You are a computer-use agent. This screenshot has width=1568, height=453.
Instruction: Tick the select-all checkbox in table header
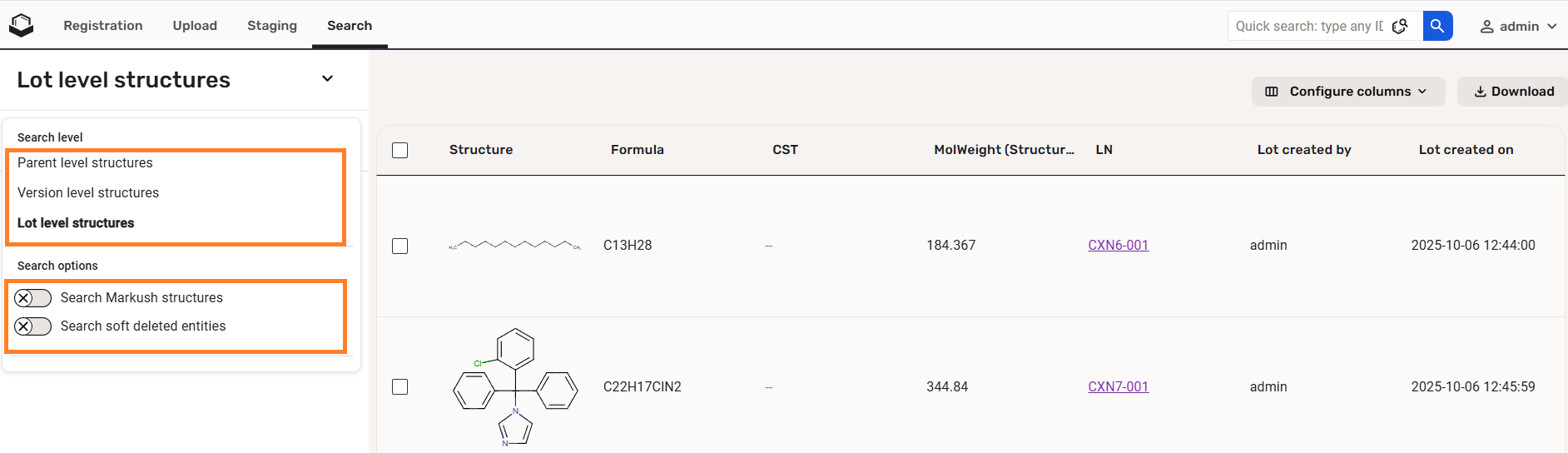point(400,150)
